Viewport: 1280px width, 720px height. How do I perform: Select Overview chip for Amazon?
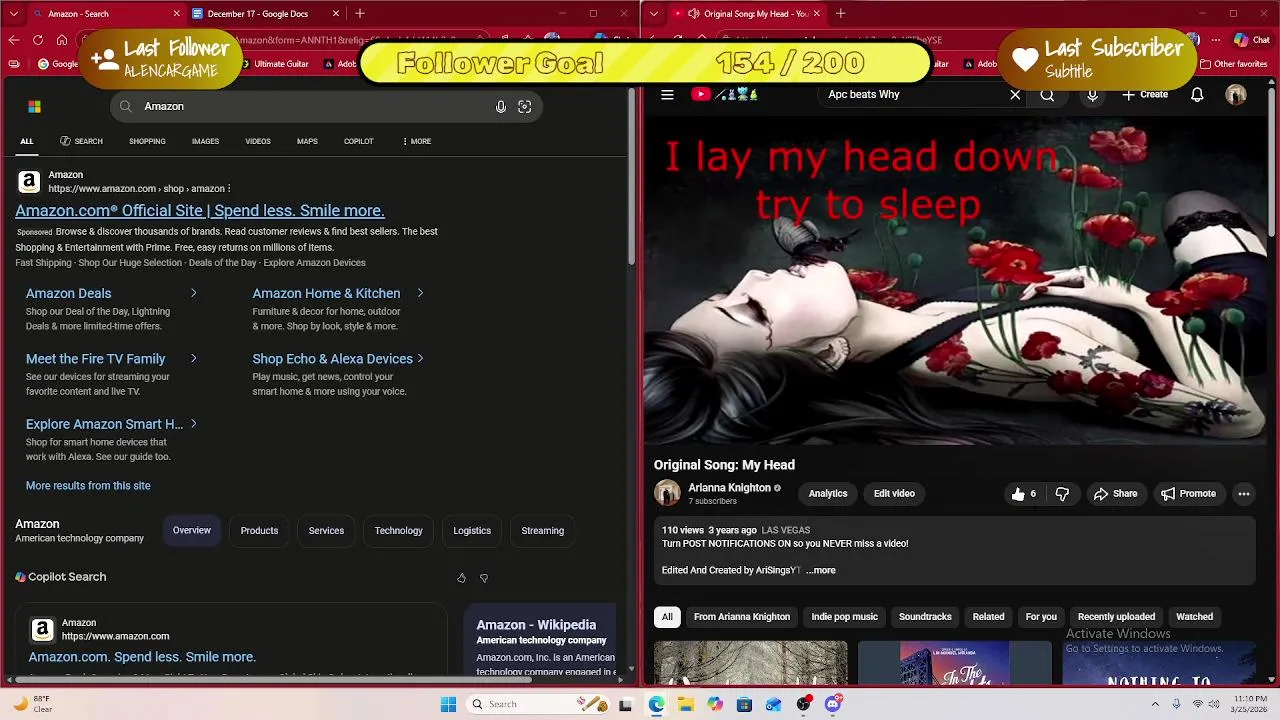(x=191, y=531)
